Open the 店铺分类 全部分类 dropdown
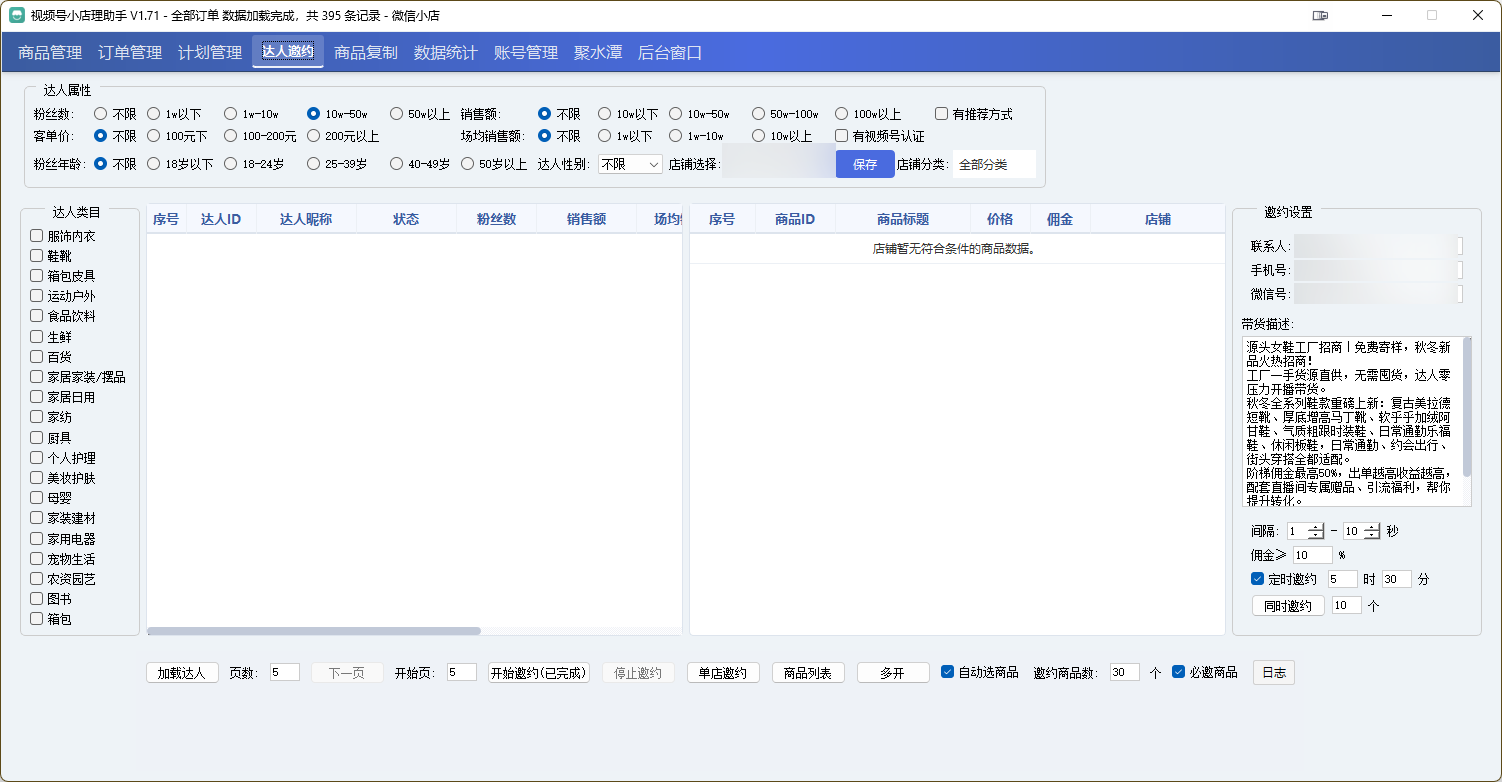1502x782 pixels. (994, 164)
